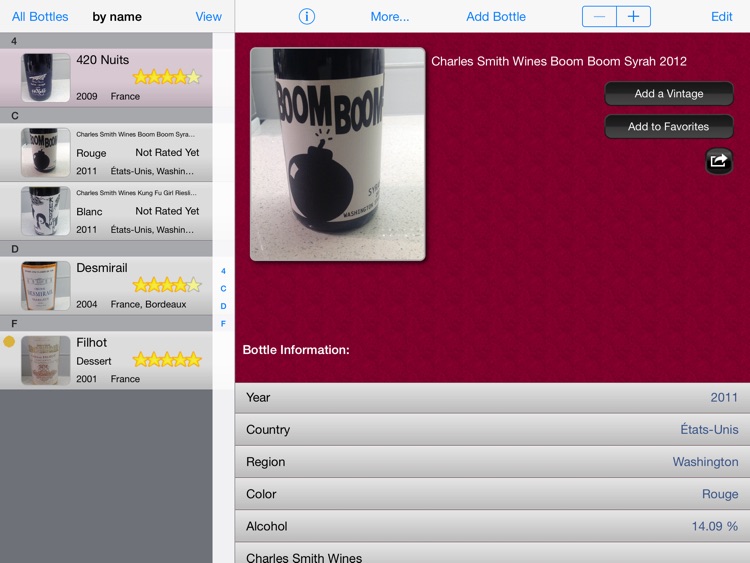Screen dimensions: 750x563
Task: Click Edit in top bar
Action: tap(722, 17)
